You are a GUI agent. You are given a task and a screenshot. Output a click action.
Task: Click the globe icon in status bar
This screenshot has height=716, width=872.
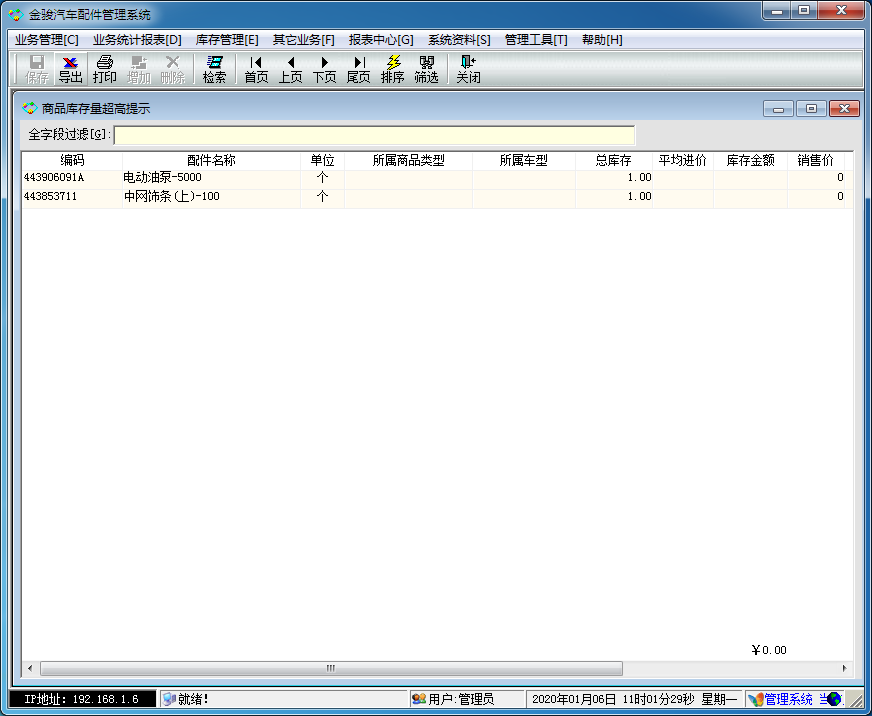[x=833, y=699]
